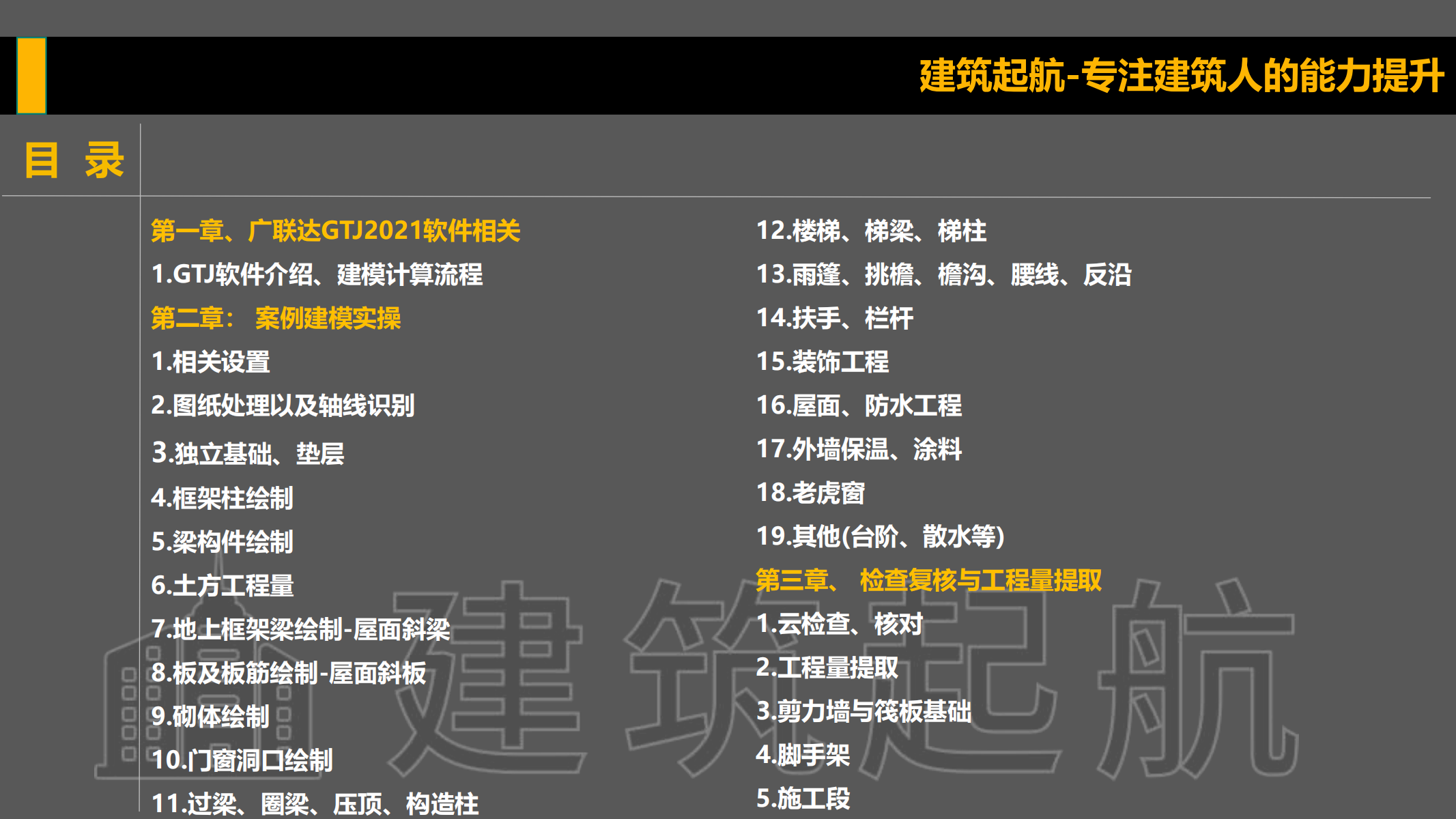This screenshot has width=1456, height=819.
Task: Click item "13.雨篷、挑檐、檐沟、腰线、反沿"
Action: coord(944,274)
